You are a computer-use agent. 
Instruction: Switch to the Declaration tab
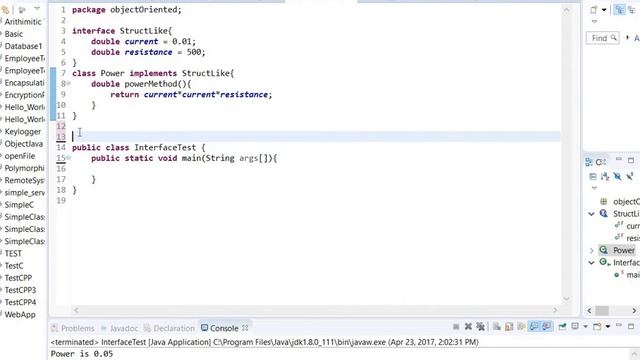coord(169,328)
